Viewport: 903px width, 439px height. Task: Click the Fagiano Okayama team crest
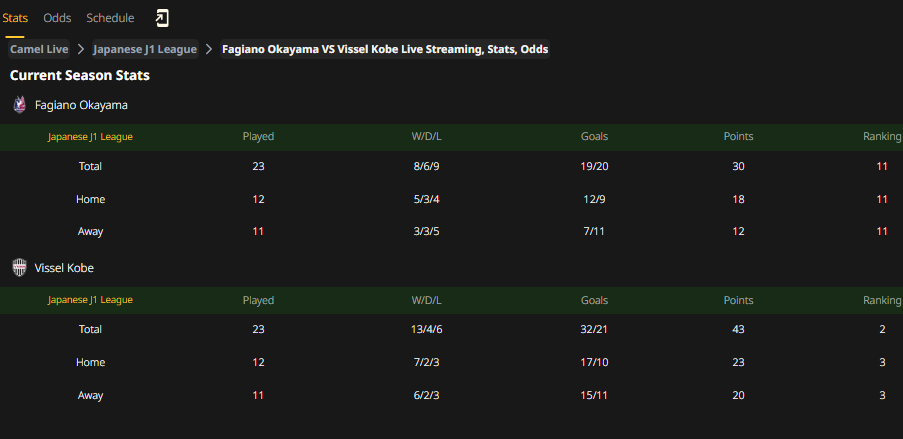(20, 105)
